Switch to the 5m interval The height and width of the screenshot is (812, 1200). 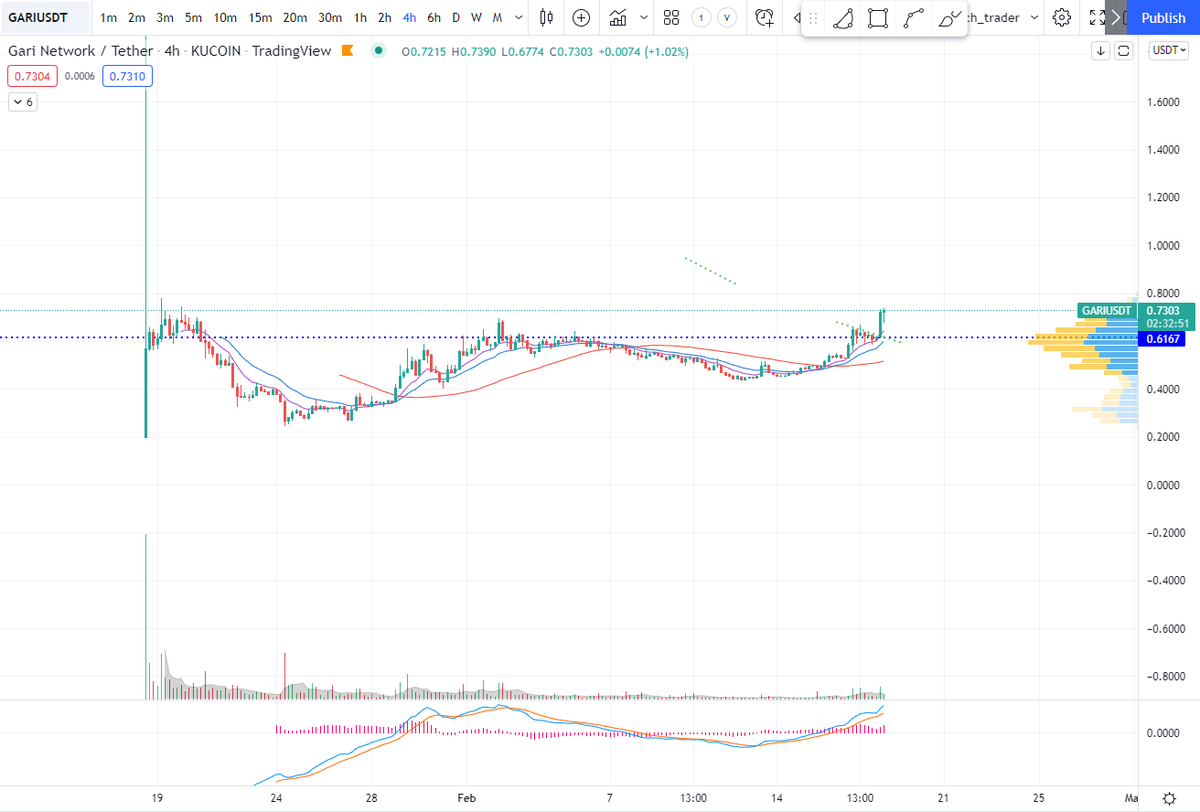click(x=194, y=17)
